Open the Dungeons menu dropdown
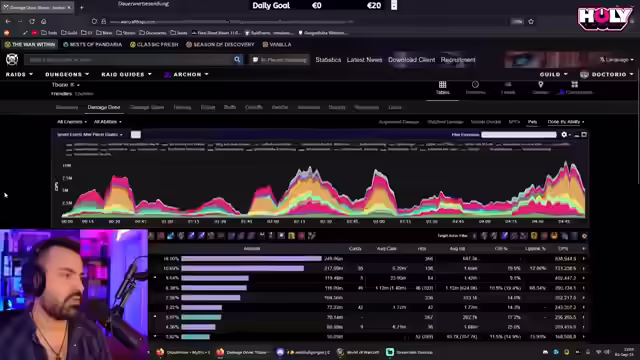 tap(67, 74)
